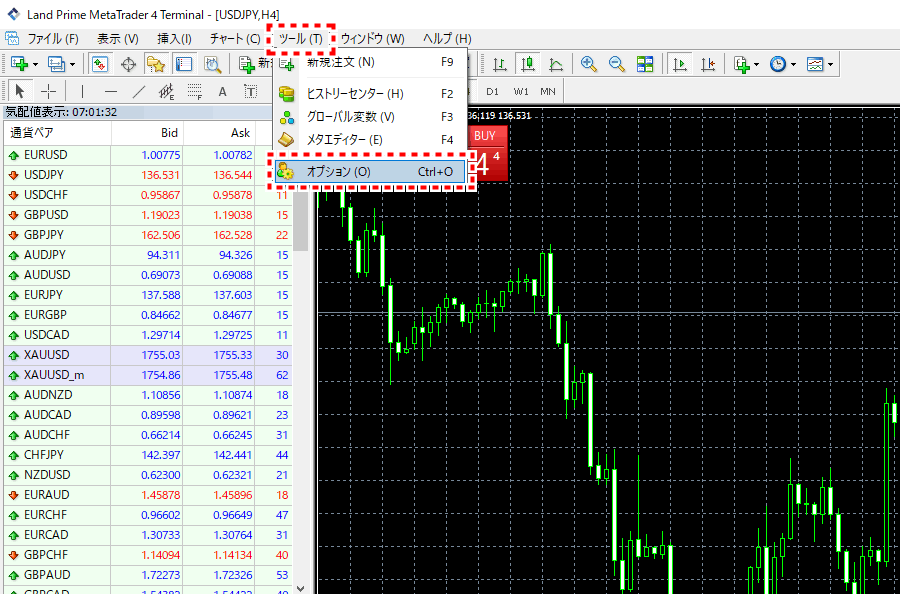
Task: Open the ファイル (F) menu
Action: (53, 39)
